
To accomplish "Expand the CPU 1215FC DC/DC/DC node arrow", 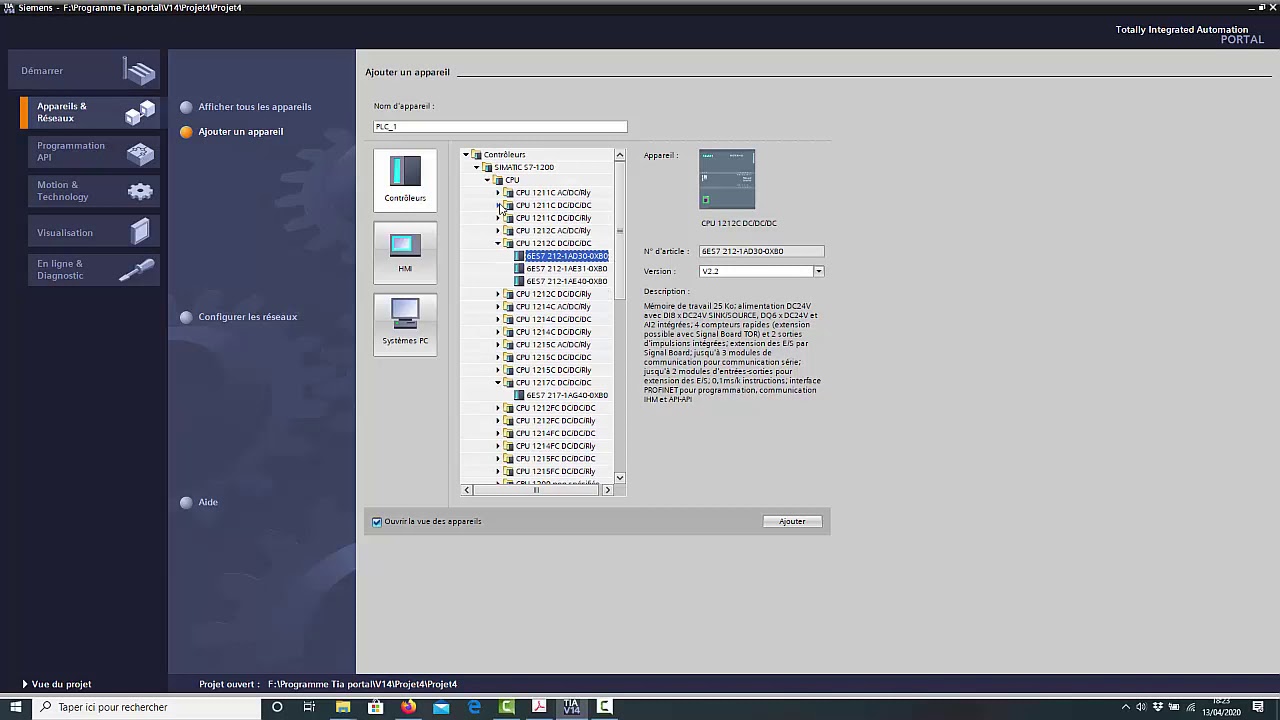I will coord(498,459).
